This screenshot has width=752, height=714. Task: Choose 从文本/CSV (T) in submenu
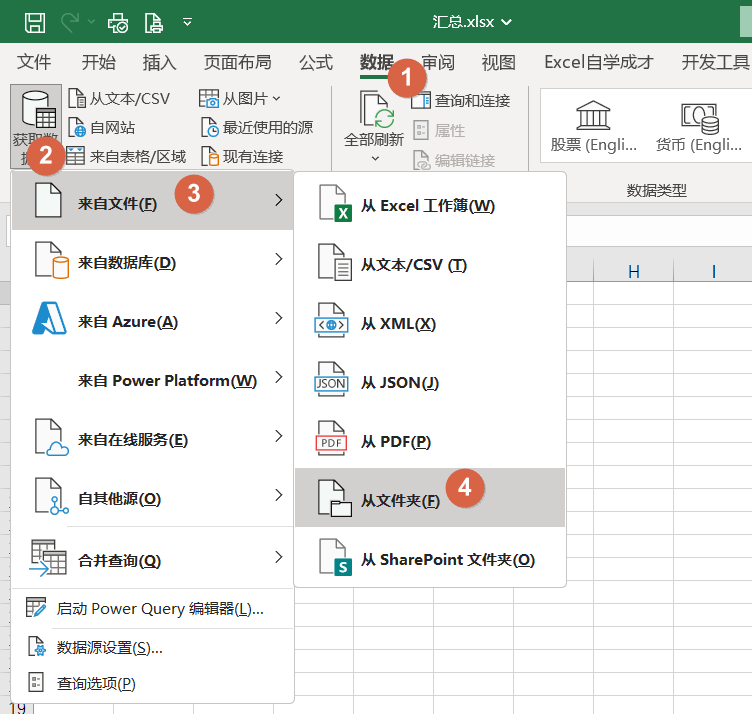[x=430, y=263]
